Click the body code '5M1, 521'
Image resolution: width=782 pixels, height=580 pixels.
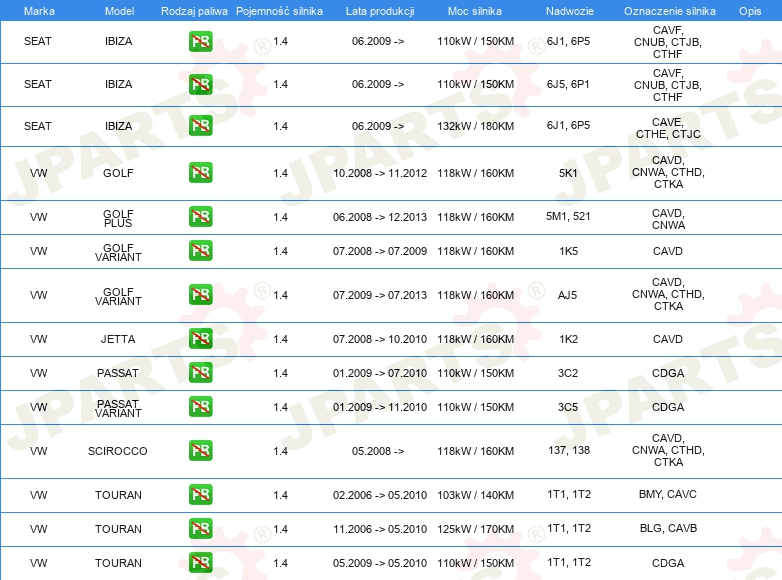point(568,216)
